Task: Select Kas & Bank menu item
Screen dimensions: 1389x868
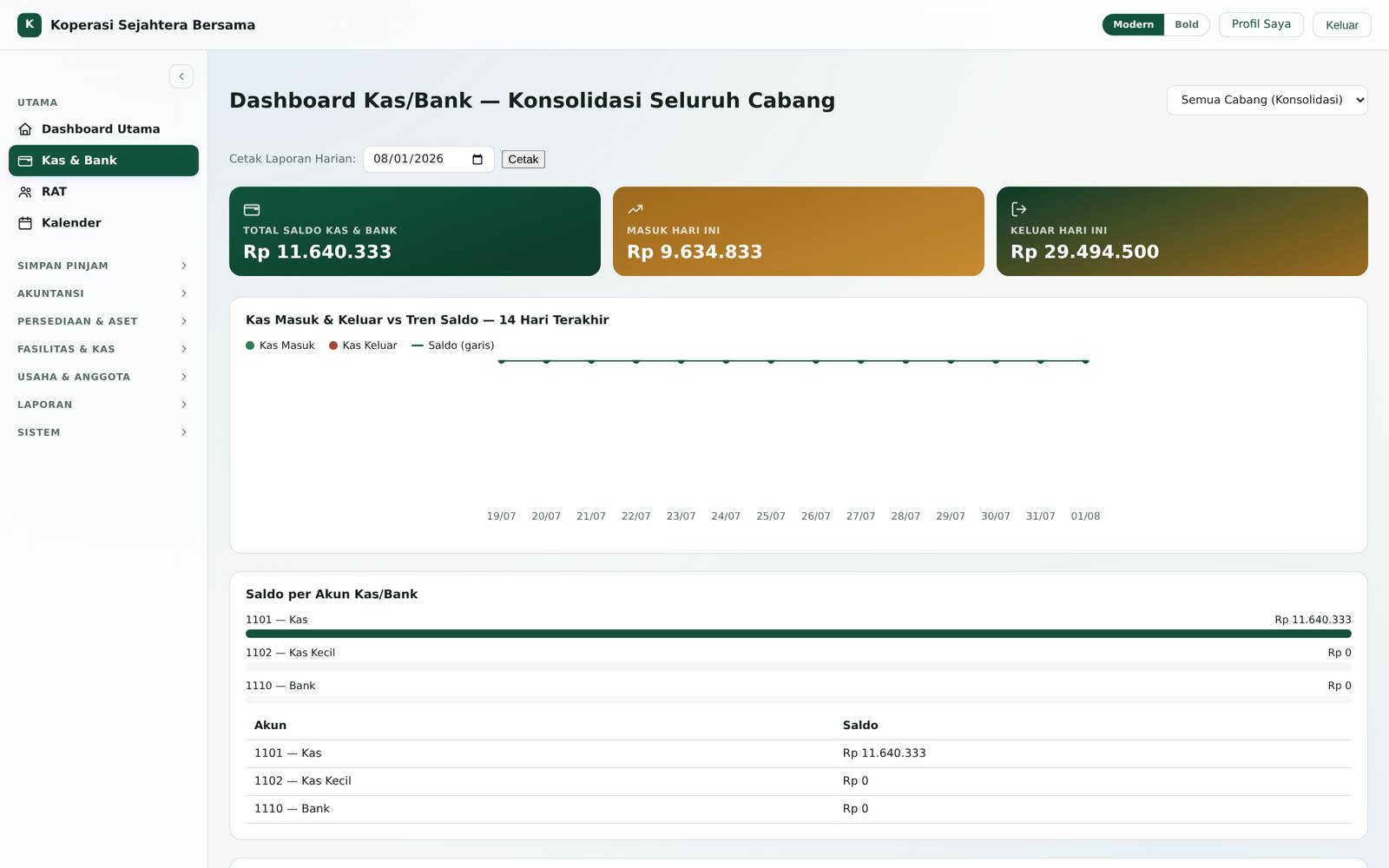Action: tap(103, 161)
